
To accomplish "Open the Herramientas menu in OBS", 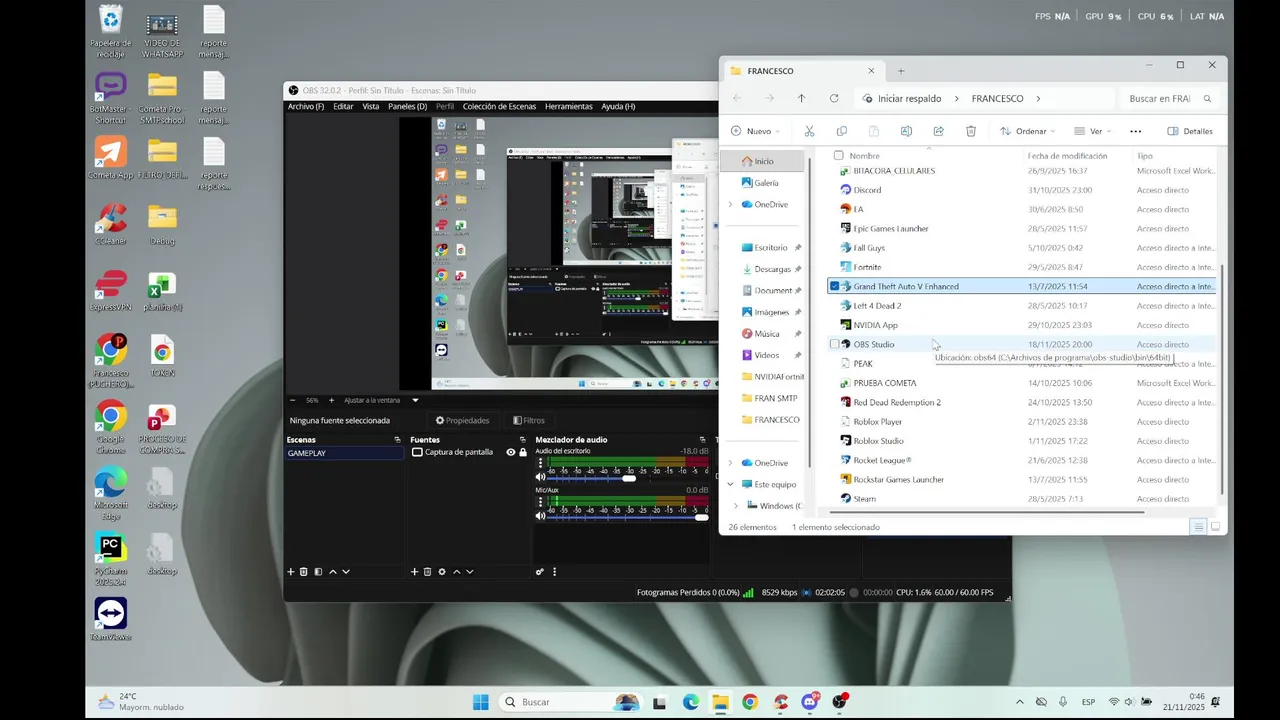I will 568,106.
